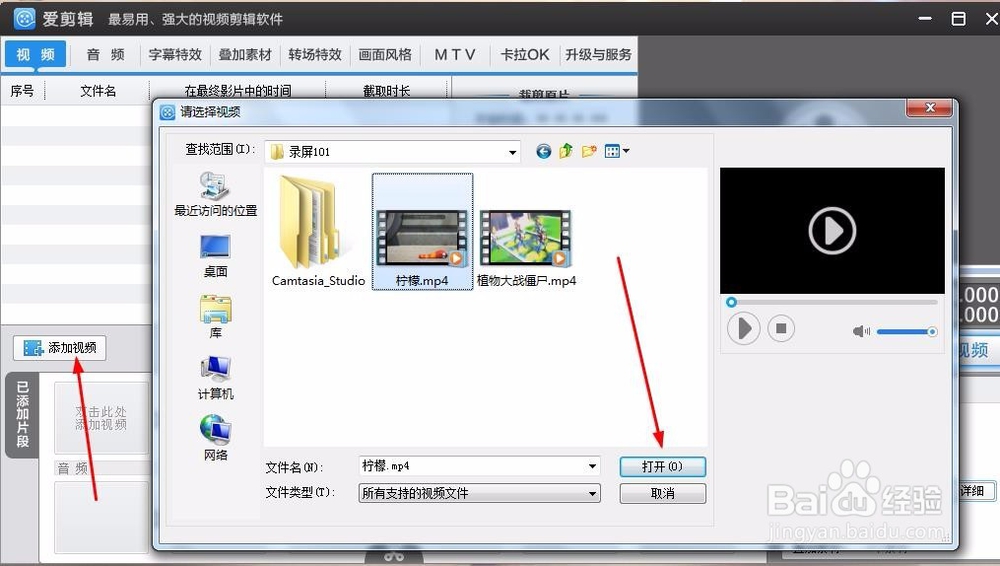Open the 转场特效 tab
The width and height of the screenshot is (1000, 566).
click(314, 55)
